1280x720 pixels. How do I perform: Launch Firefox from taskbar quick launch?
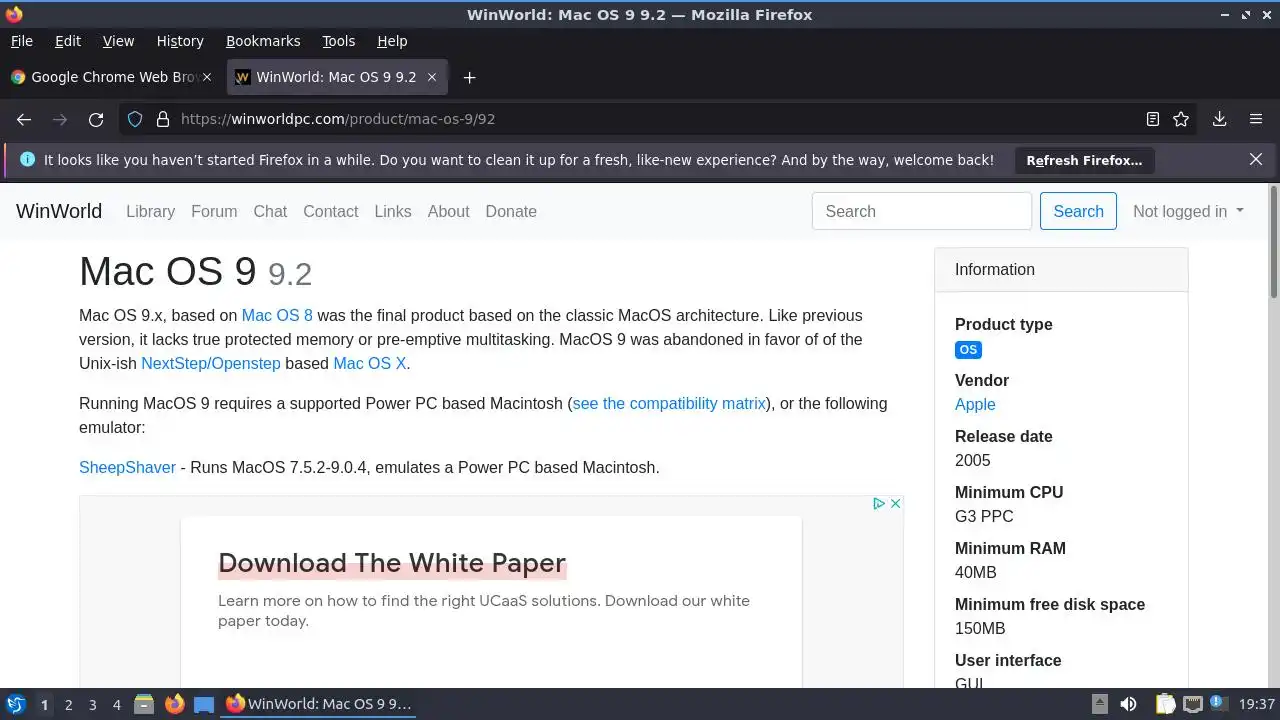tap(174, 704)
